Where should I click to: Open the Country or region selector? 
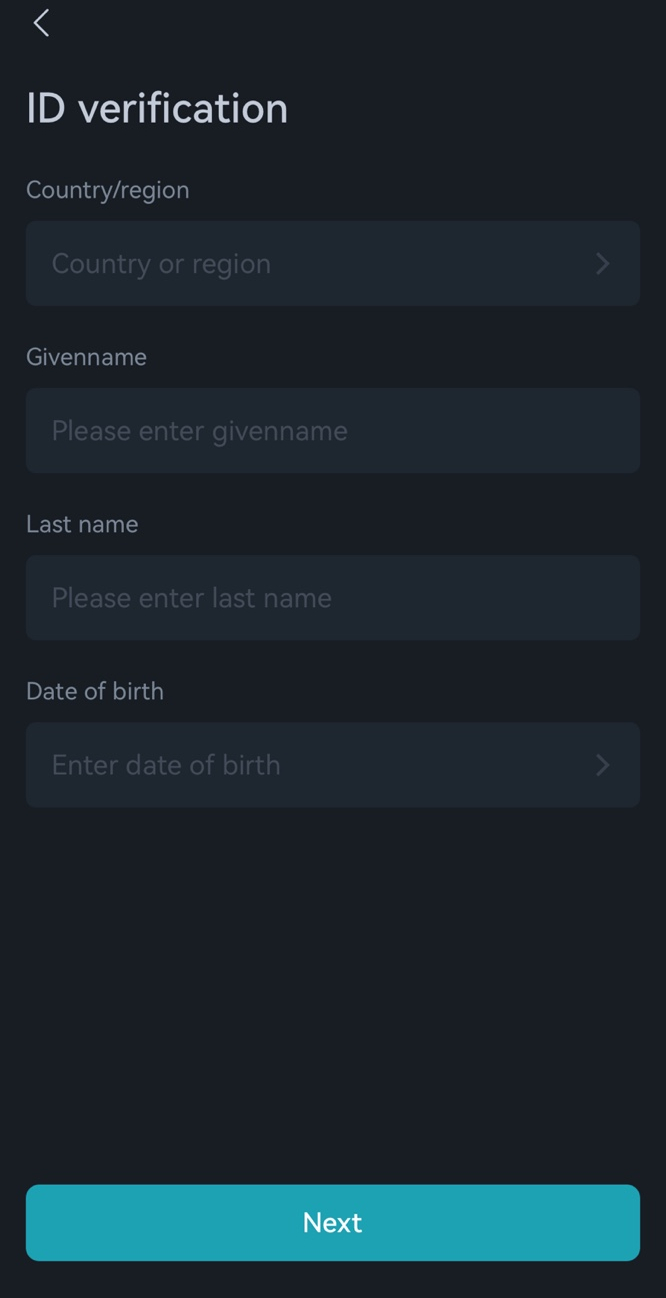(x=333, y=263)
